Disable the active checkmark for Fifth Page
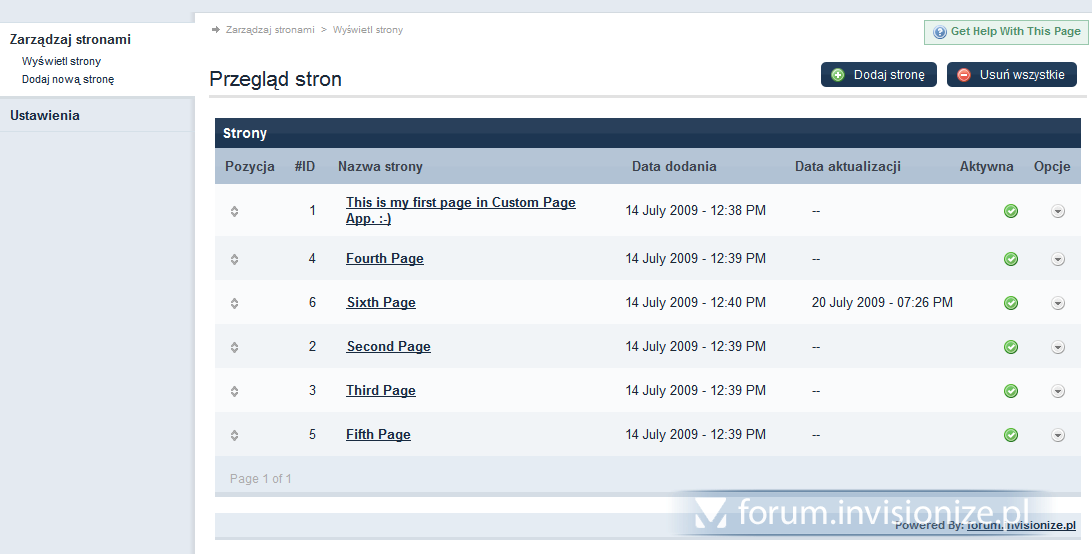Viewport: 1092px width, 554px height. [x=1011, y=435]
